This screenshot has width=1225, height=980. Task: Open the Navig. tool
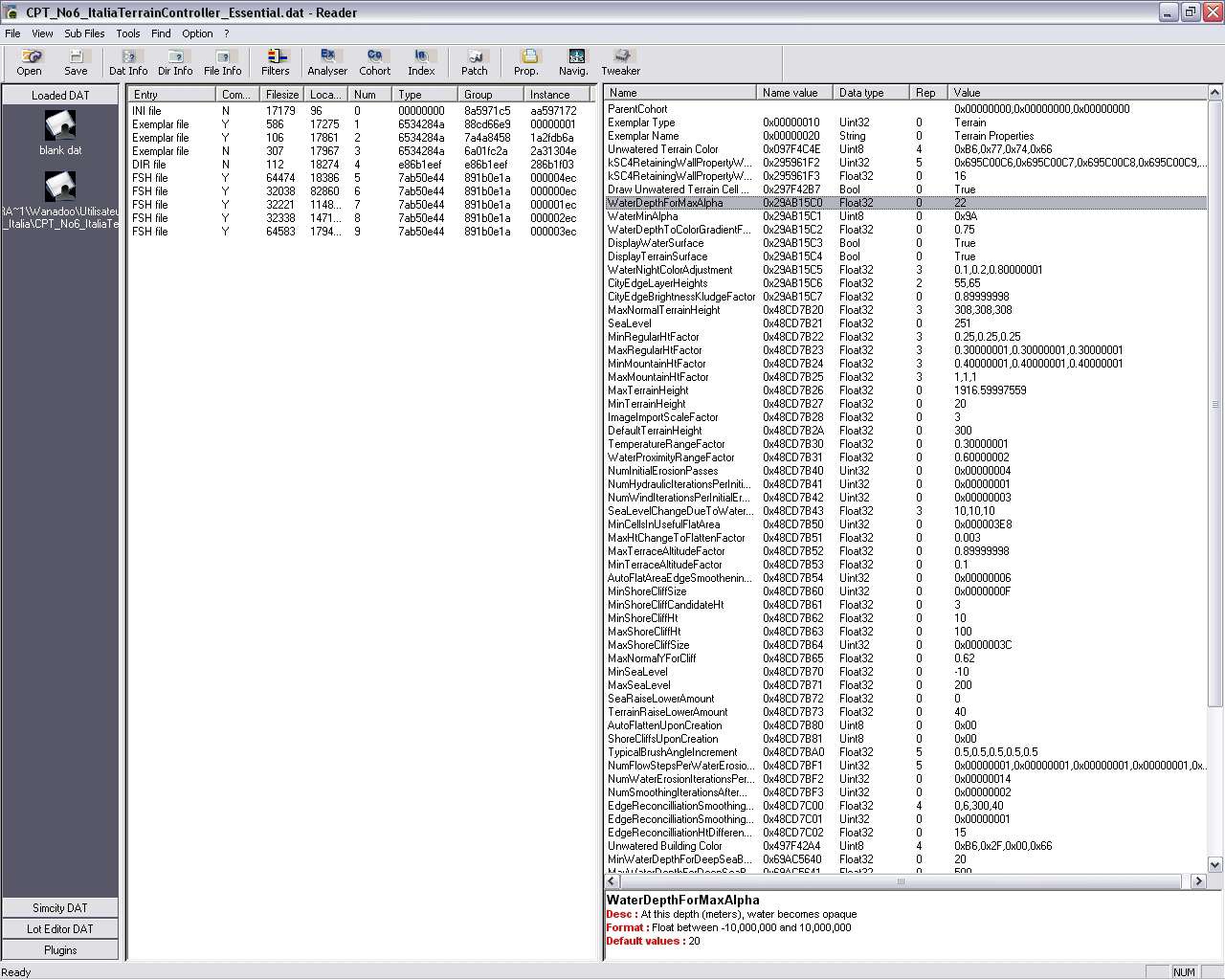(574, 62)
